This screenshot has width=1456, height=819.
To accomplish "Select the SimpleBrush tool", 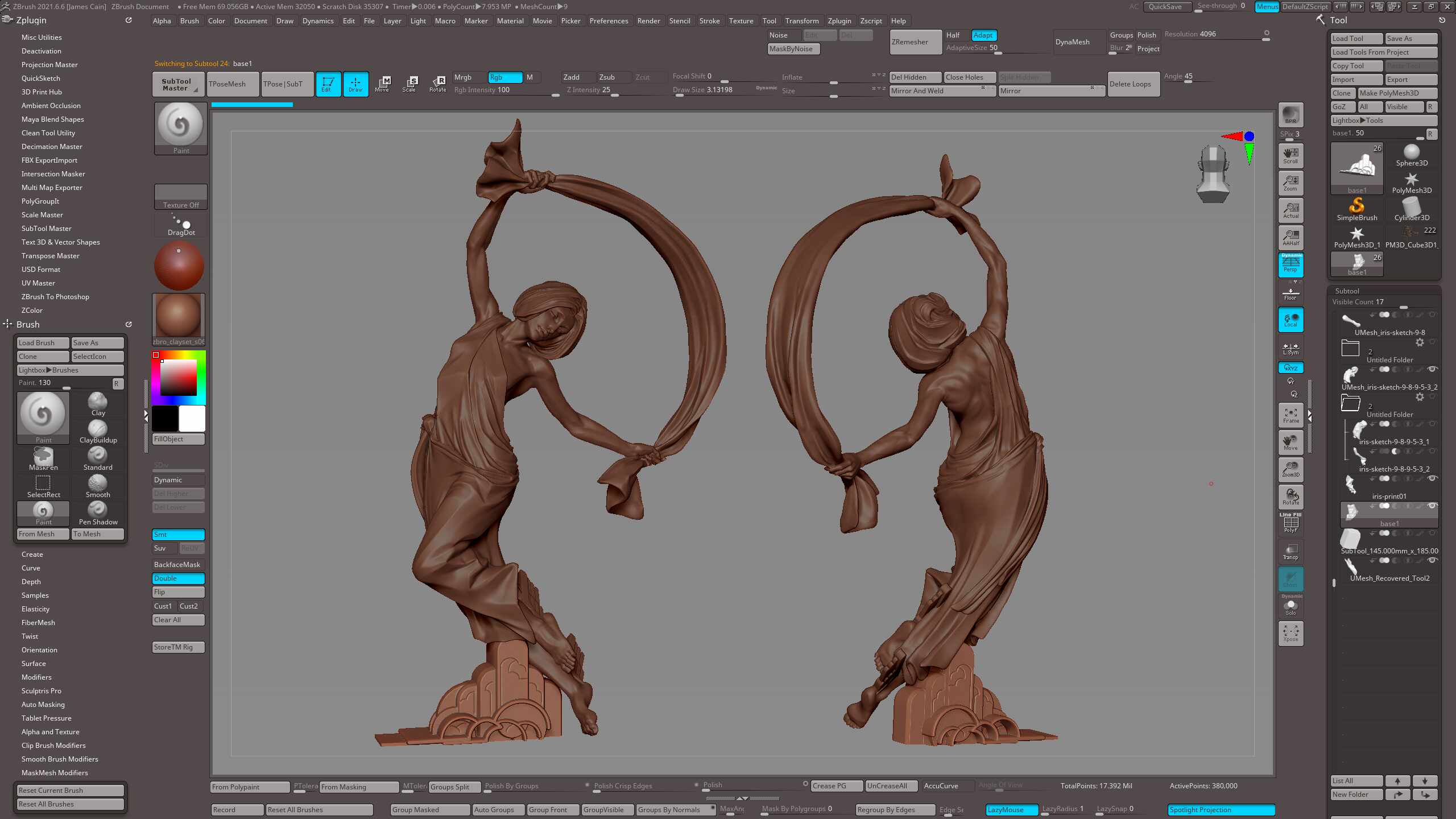I will coord(1357,209).
